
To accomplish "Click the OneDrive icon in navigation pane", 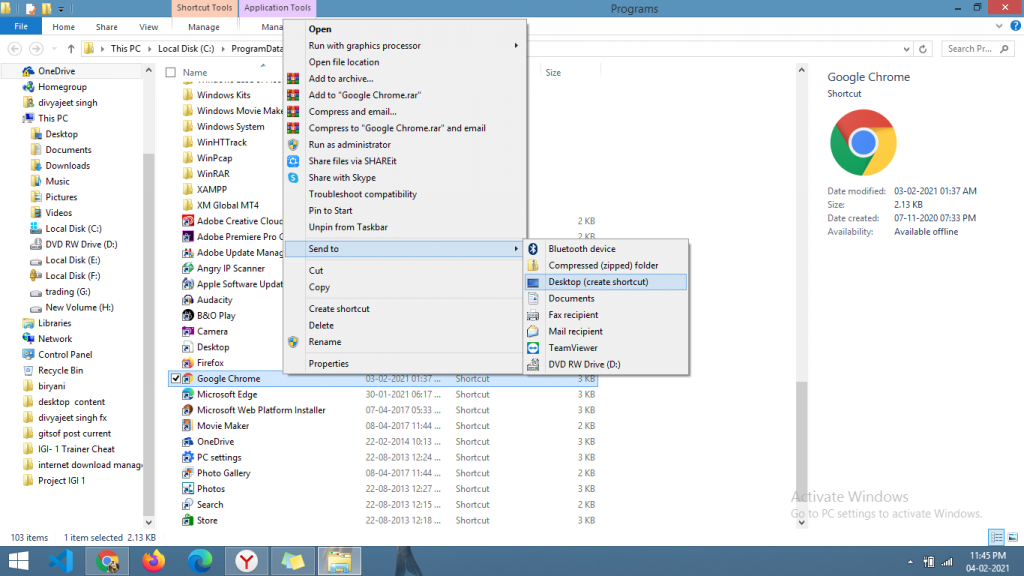I will click(27, 71).
